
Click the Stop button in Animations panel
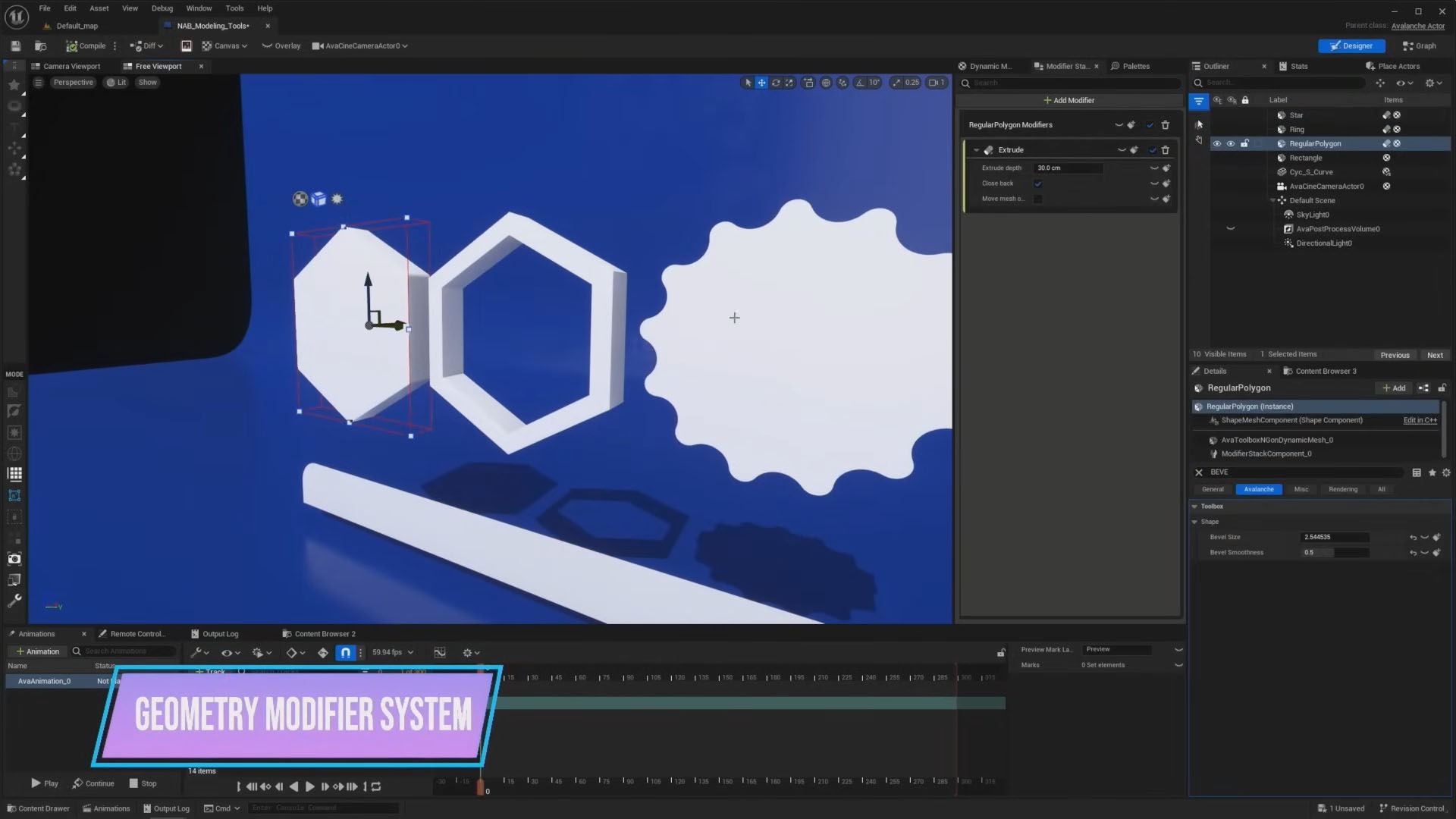click(x=143, y=783)
